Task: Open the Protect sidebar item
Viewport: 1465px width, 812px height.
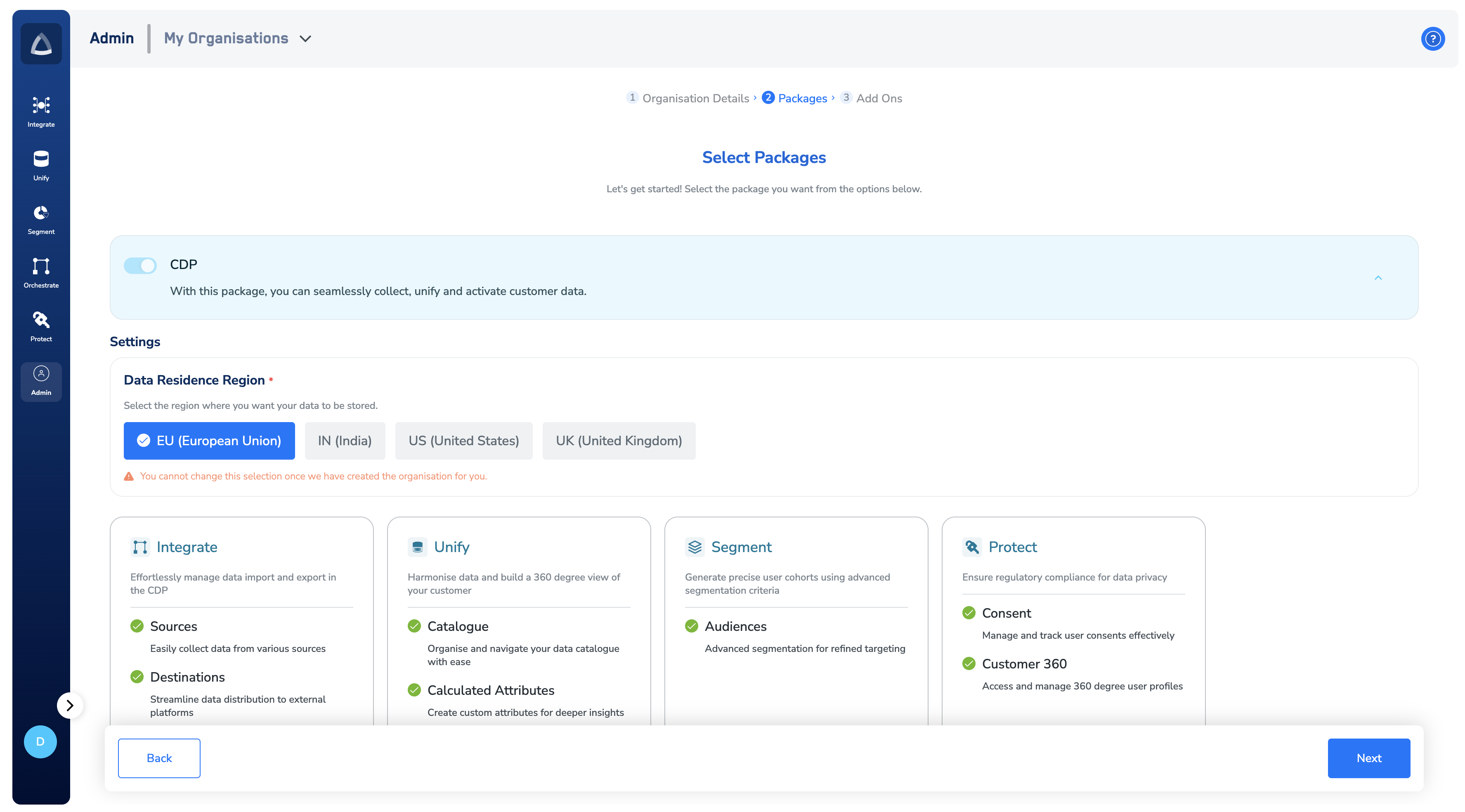Action: pos(41,326)
